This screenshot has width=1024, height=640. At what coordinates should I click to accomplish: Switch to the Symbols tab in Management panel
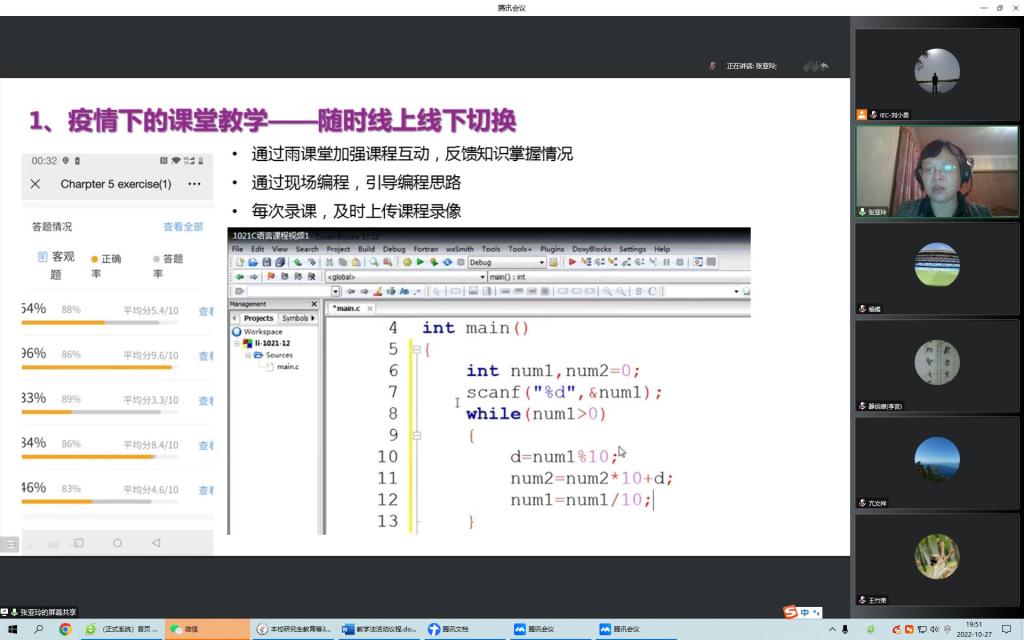pyautogui.click(x=296, y=318)
